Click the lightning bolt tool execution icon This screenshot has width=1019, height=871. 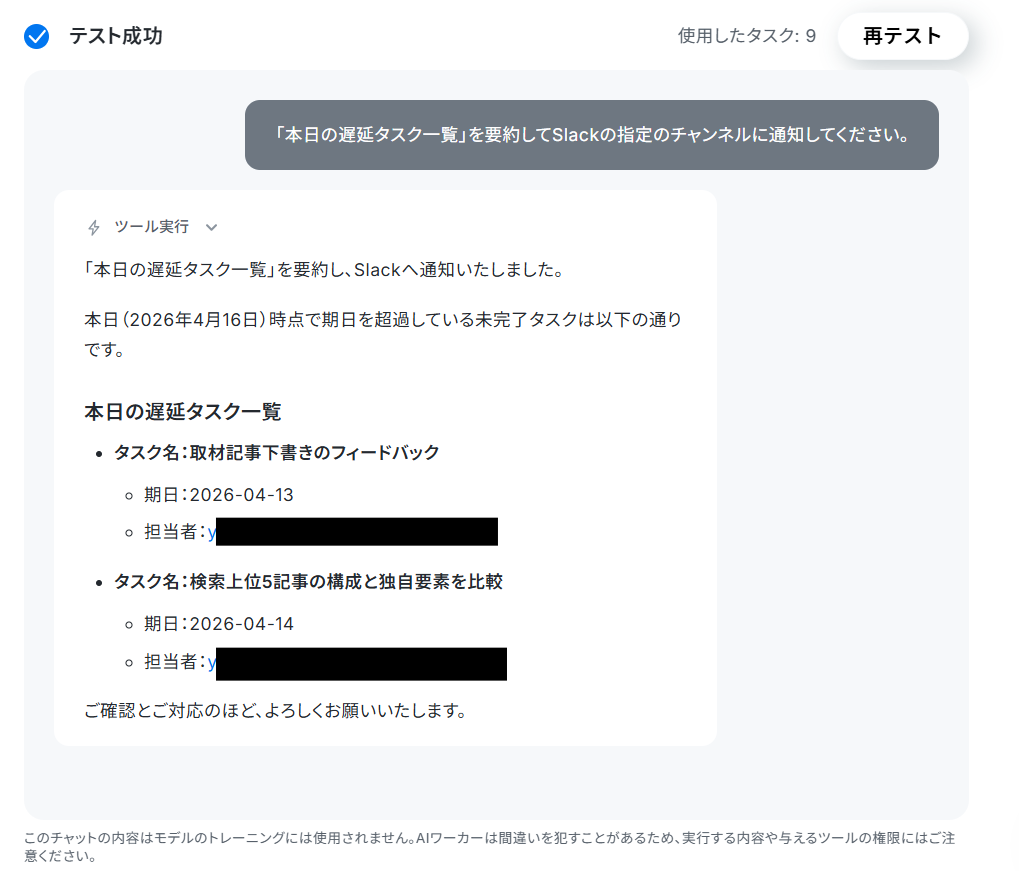(x=94, y=228)
